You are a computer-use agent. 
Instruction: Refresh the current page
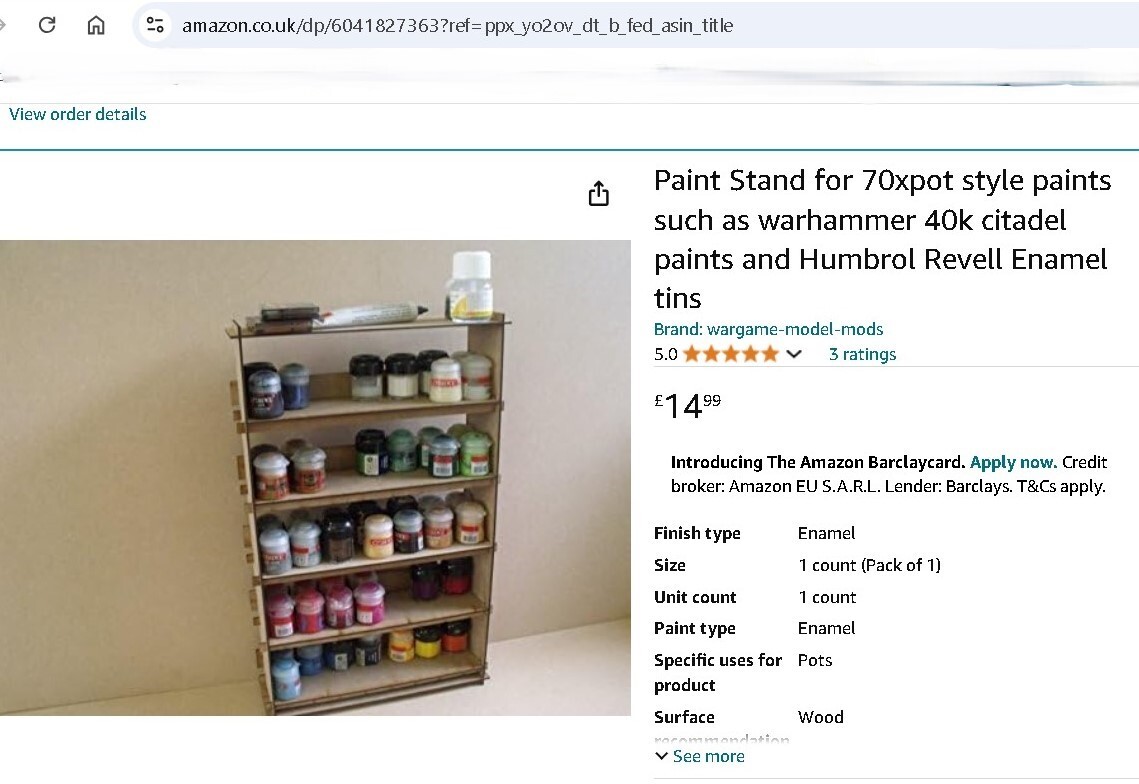tap(46, 26)
